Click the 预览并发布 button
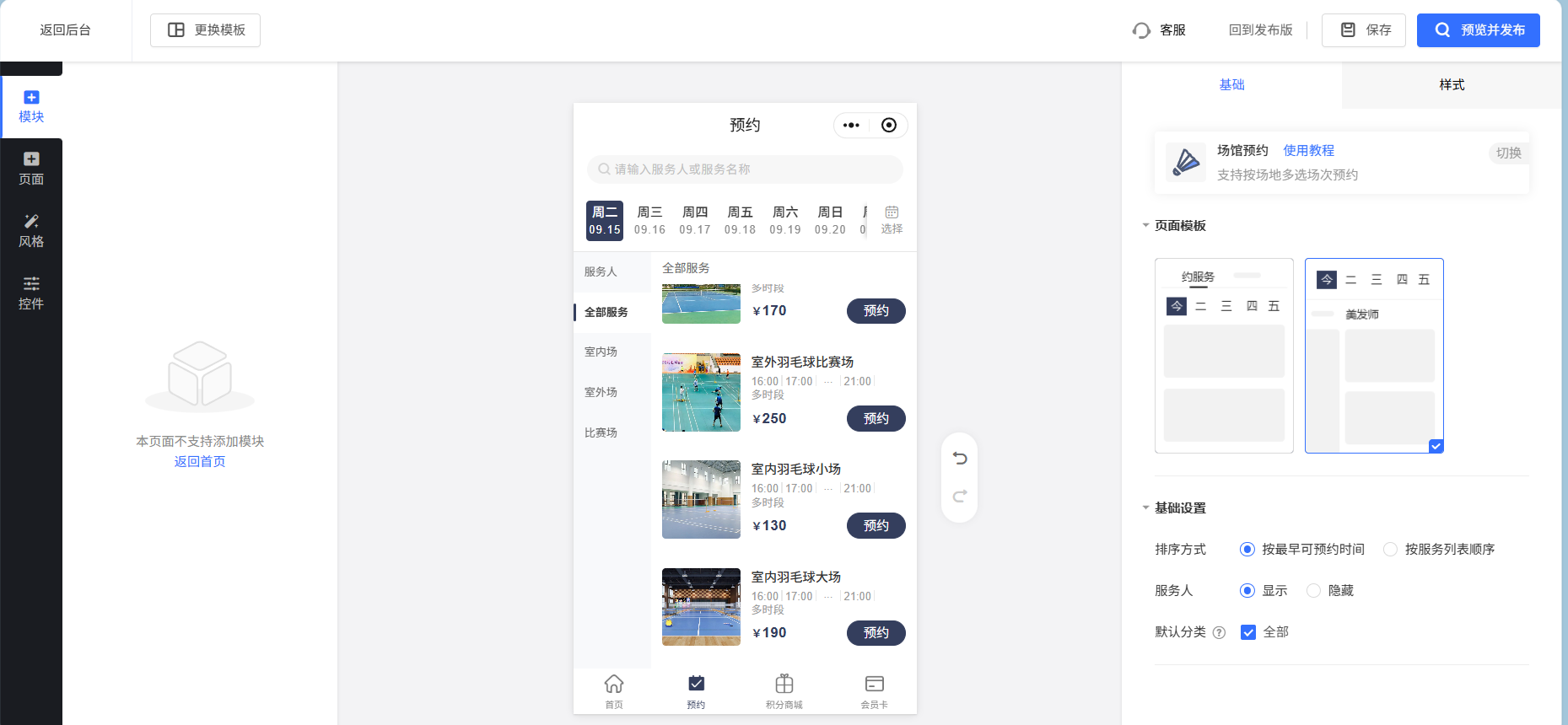 click(1478, 30)
